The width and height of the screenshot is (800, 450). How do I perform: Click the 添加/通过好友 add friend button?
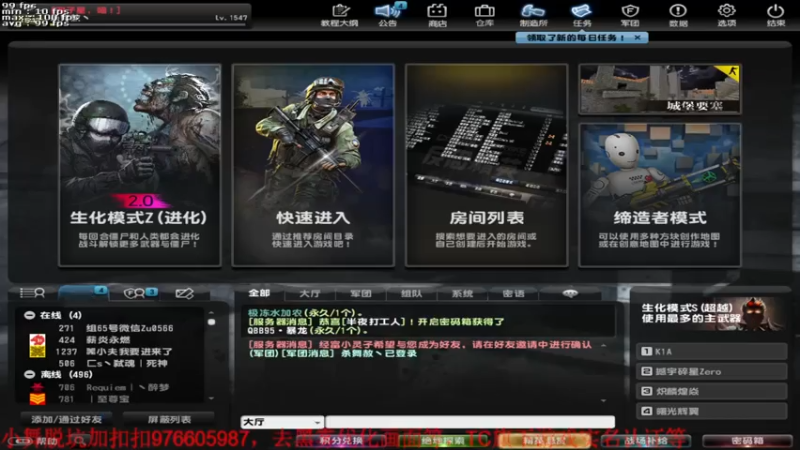66,419
